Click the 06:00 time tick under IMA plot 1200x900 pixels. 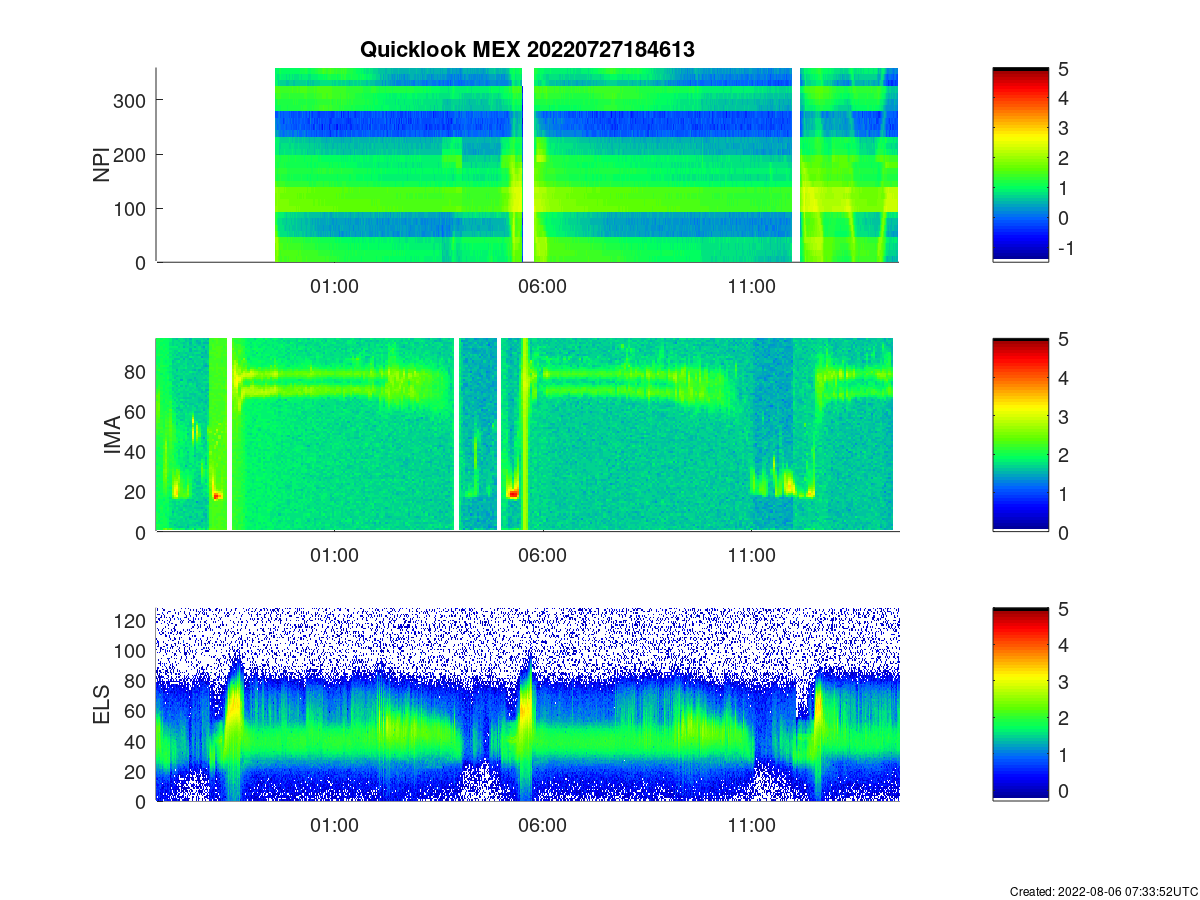(x=543, y=556)
